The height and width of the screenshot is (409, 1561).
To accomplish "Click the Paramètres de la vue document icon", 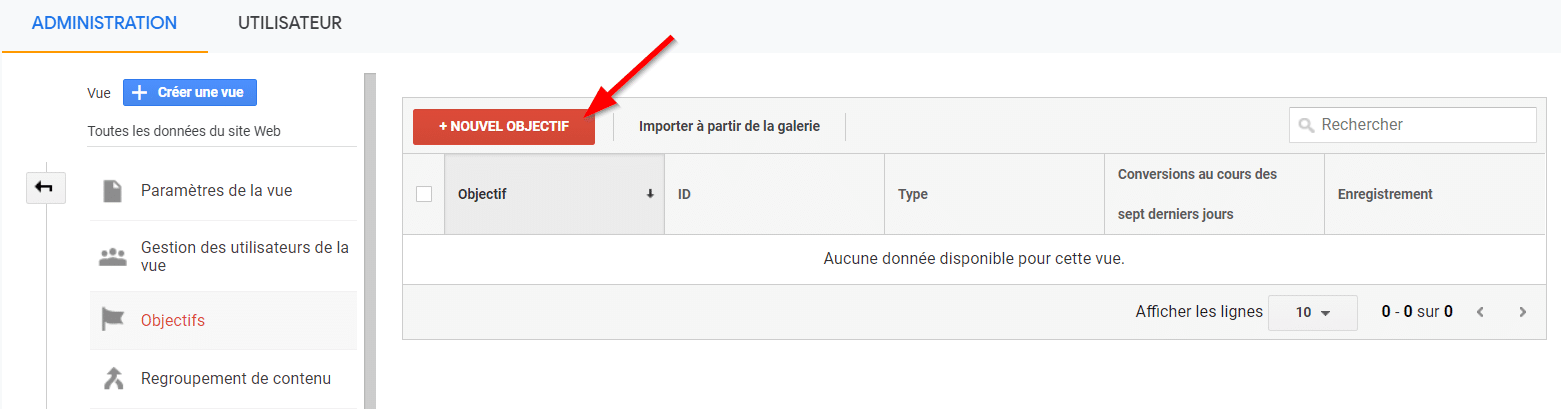I will pyautogui.click(x=113, y=190).
